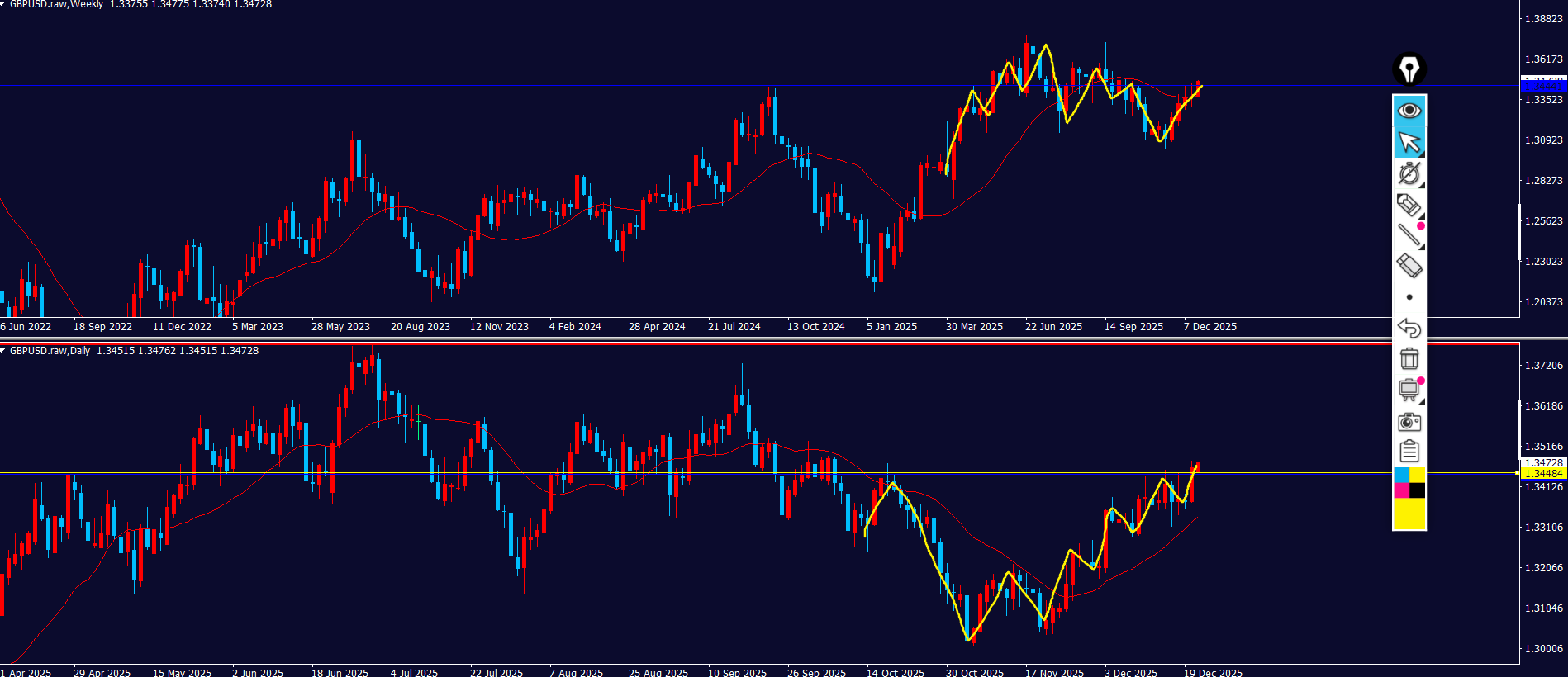
Task: Pick the eraser tool
Action: (x=1409, y=266)
